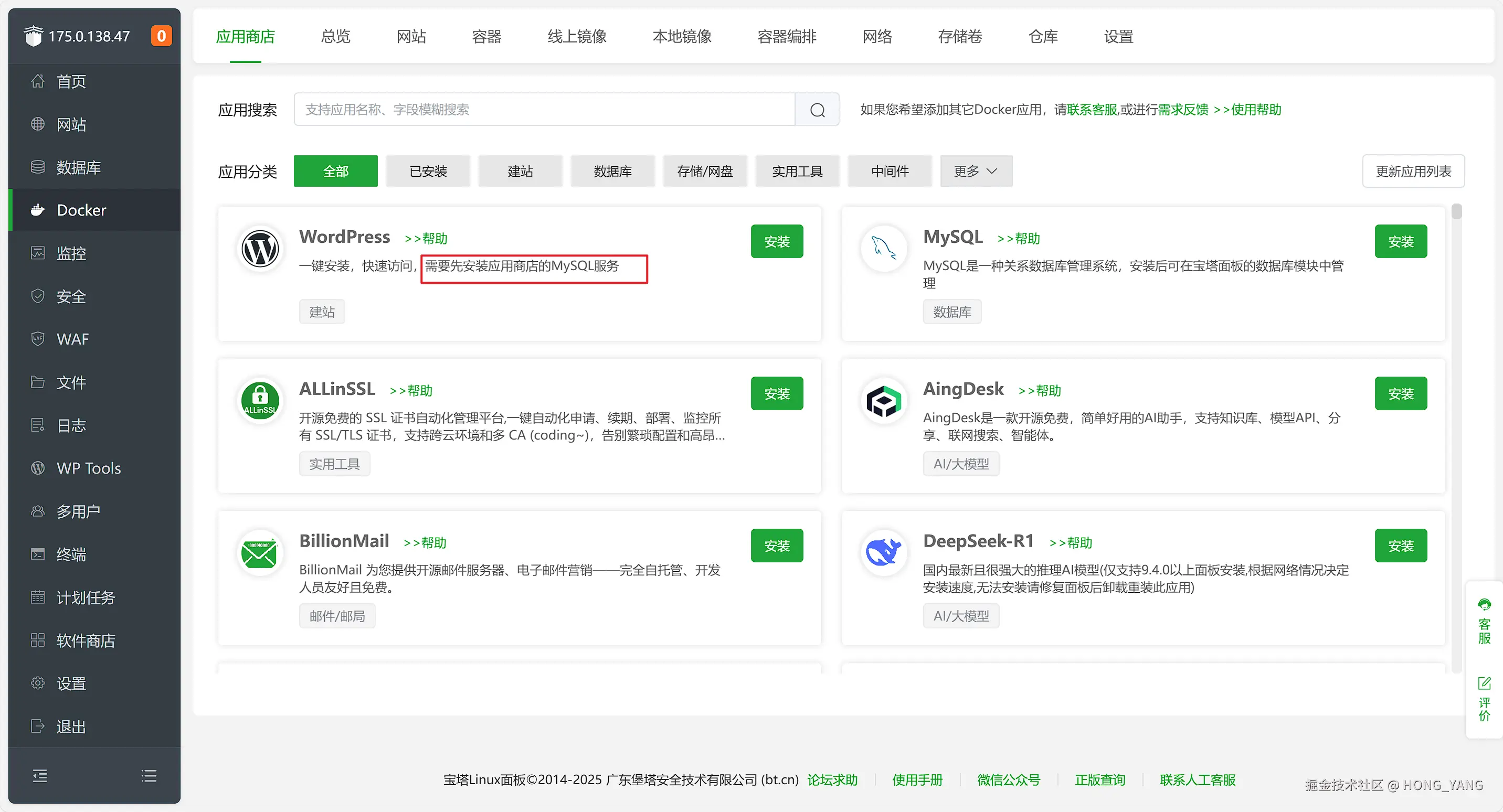This screenshot has width=1503, height=812.
Task: Click the BillionMail envelope logo
Action: click(x=260, y=552)
